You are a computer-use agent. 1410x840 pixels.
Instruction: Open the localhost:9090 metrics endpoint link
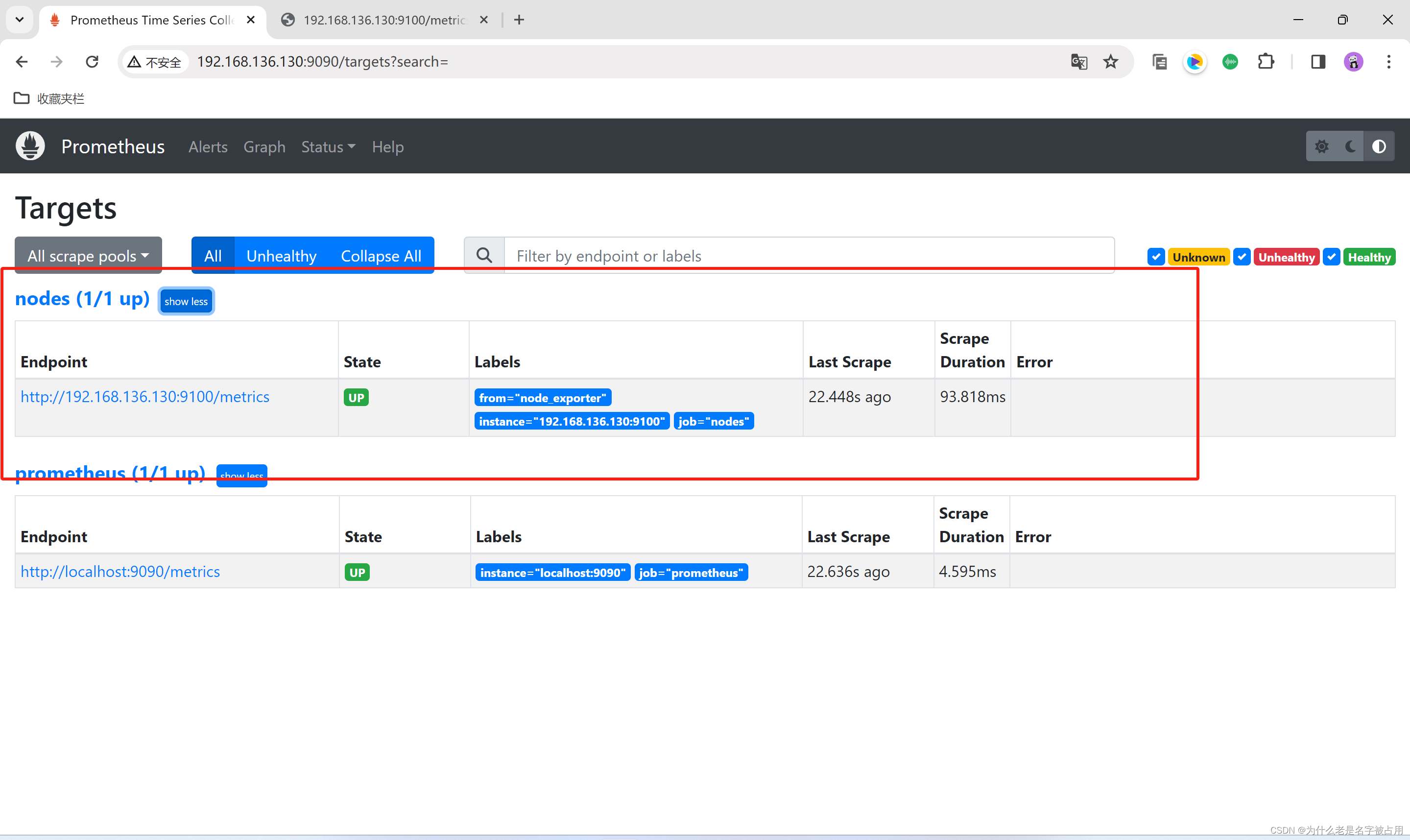tap(120, 572)
